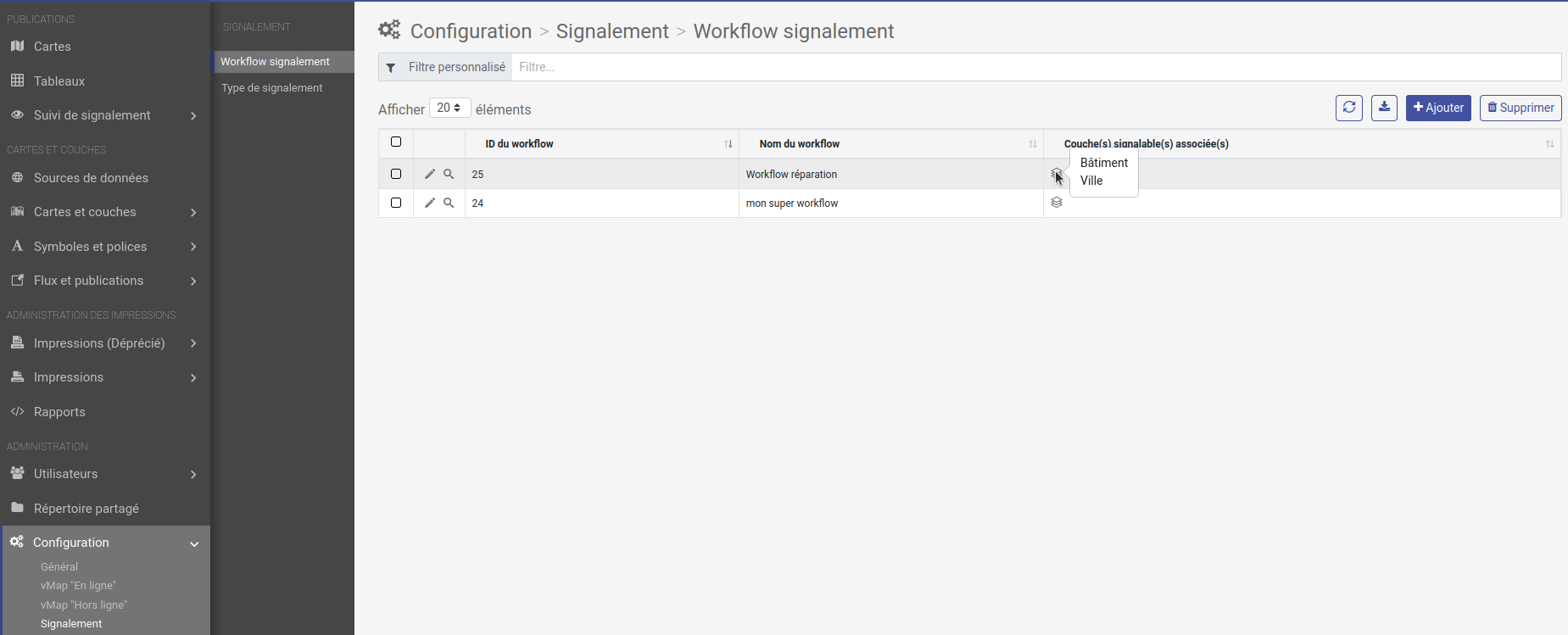
Task: Click the Rapports code icon
Action: click(x=17, y=411)
